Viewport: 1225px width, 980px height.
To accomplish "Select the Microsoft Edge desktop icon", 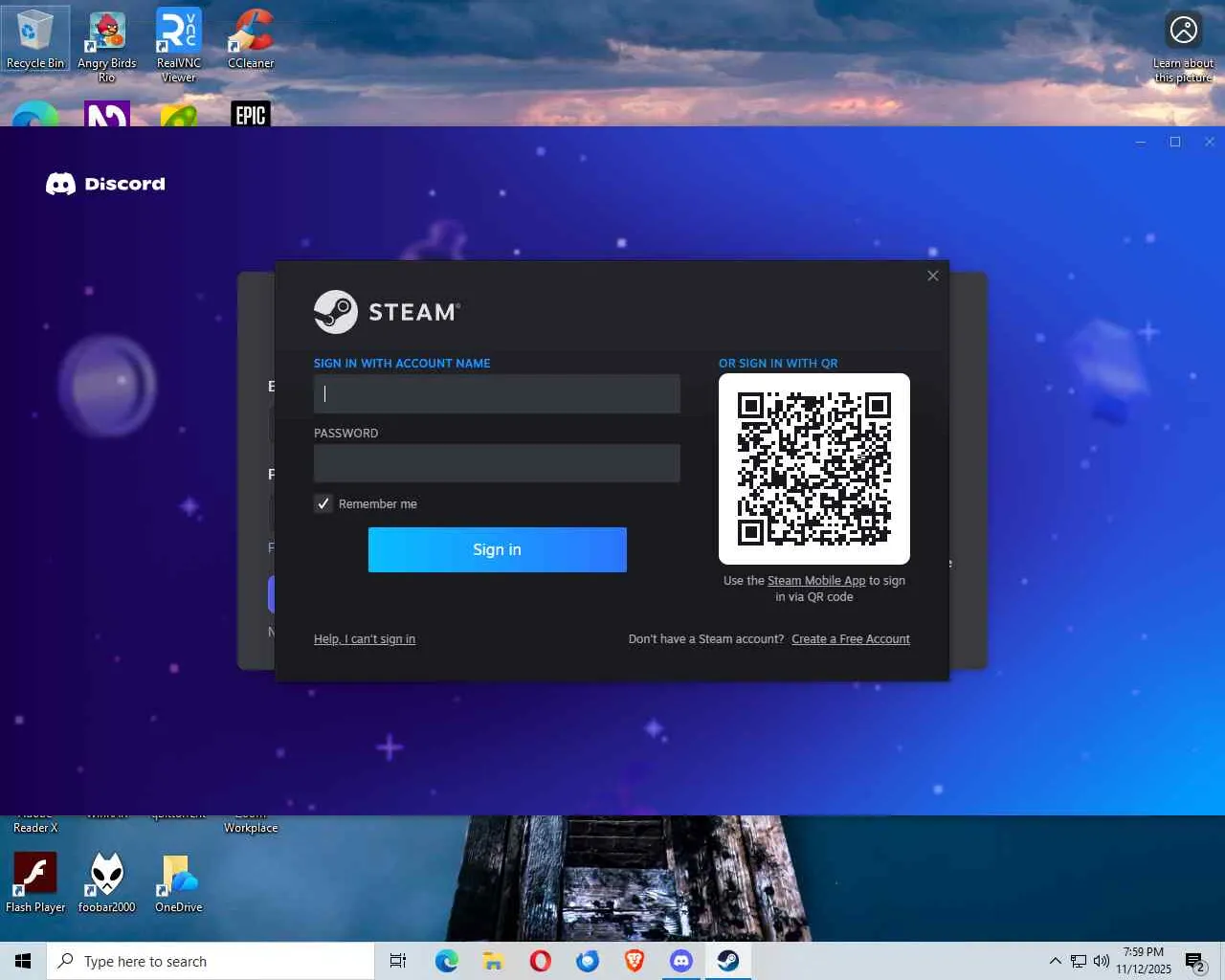I will (x=35, y=114).
